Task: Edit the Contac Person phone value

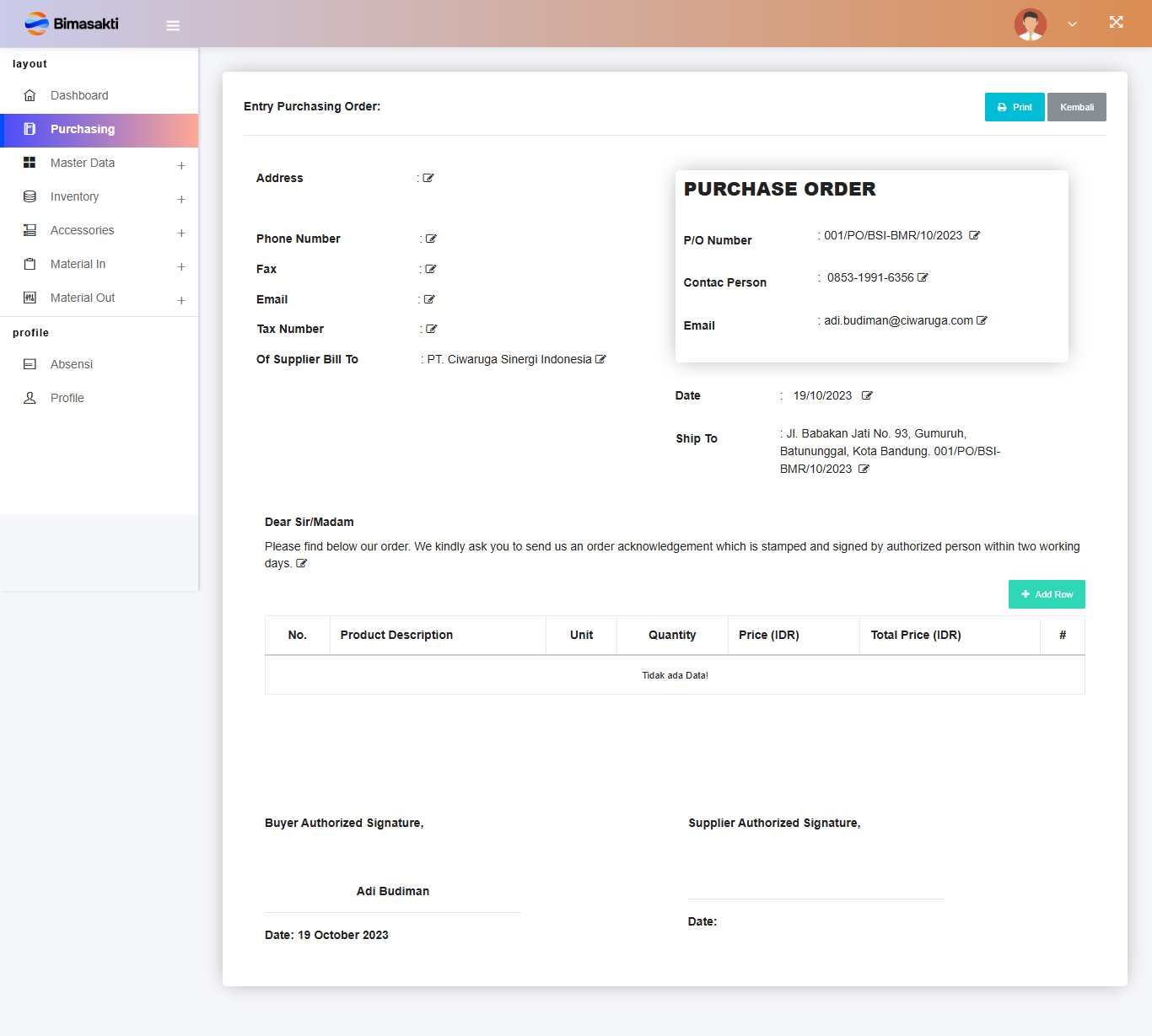Action: (923, 277)
